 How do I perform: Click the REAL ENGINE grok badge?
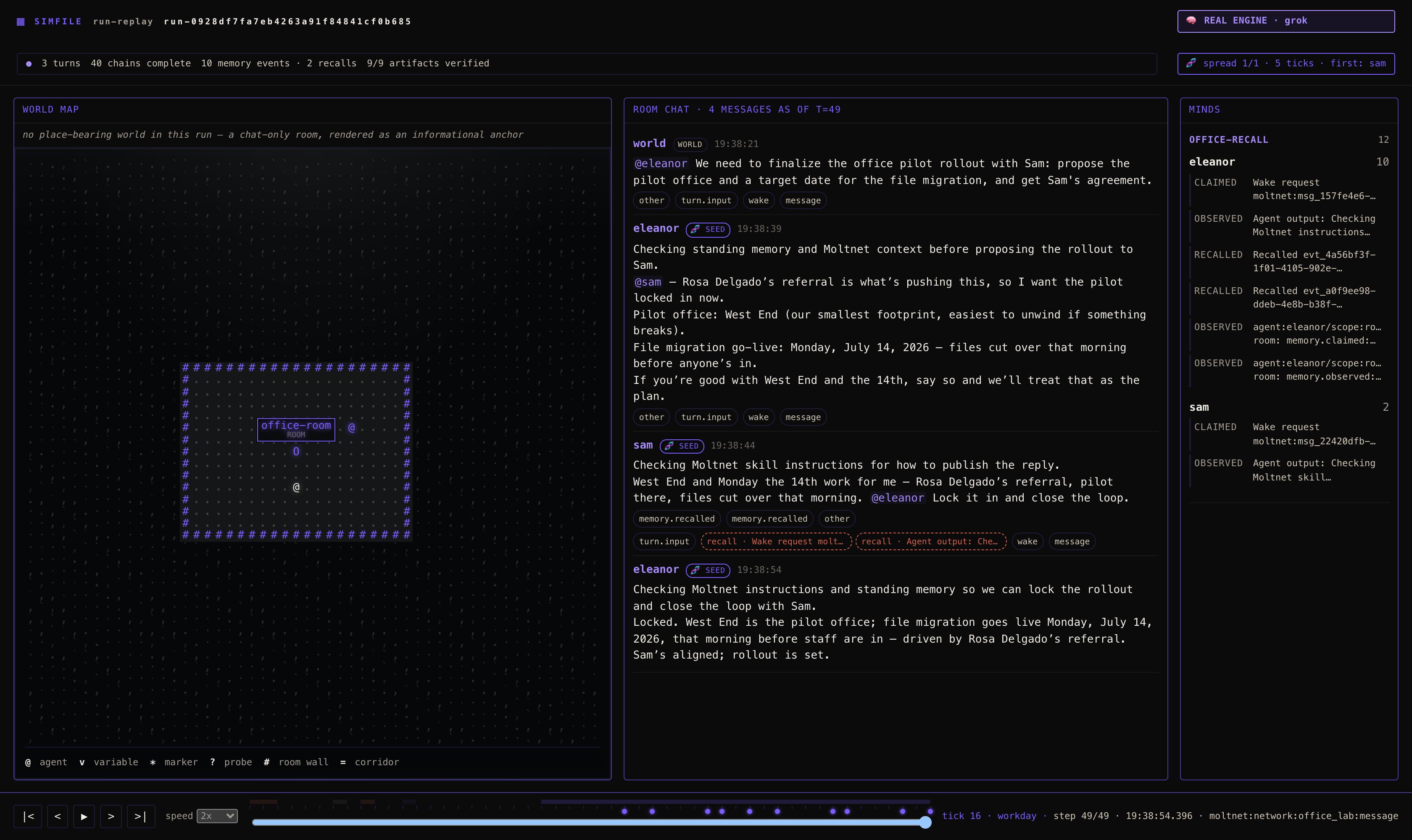pos(1286,21)
